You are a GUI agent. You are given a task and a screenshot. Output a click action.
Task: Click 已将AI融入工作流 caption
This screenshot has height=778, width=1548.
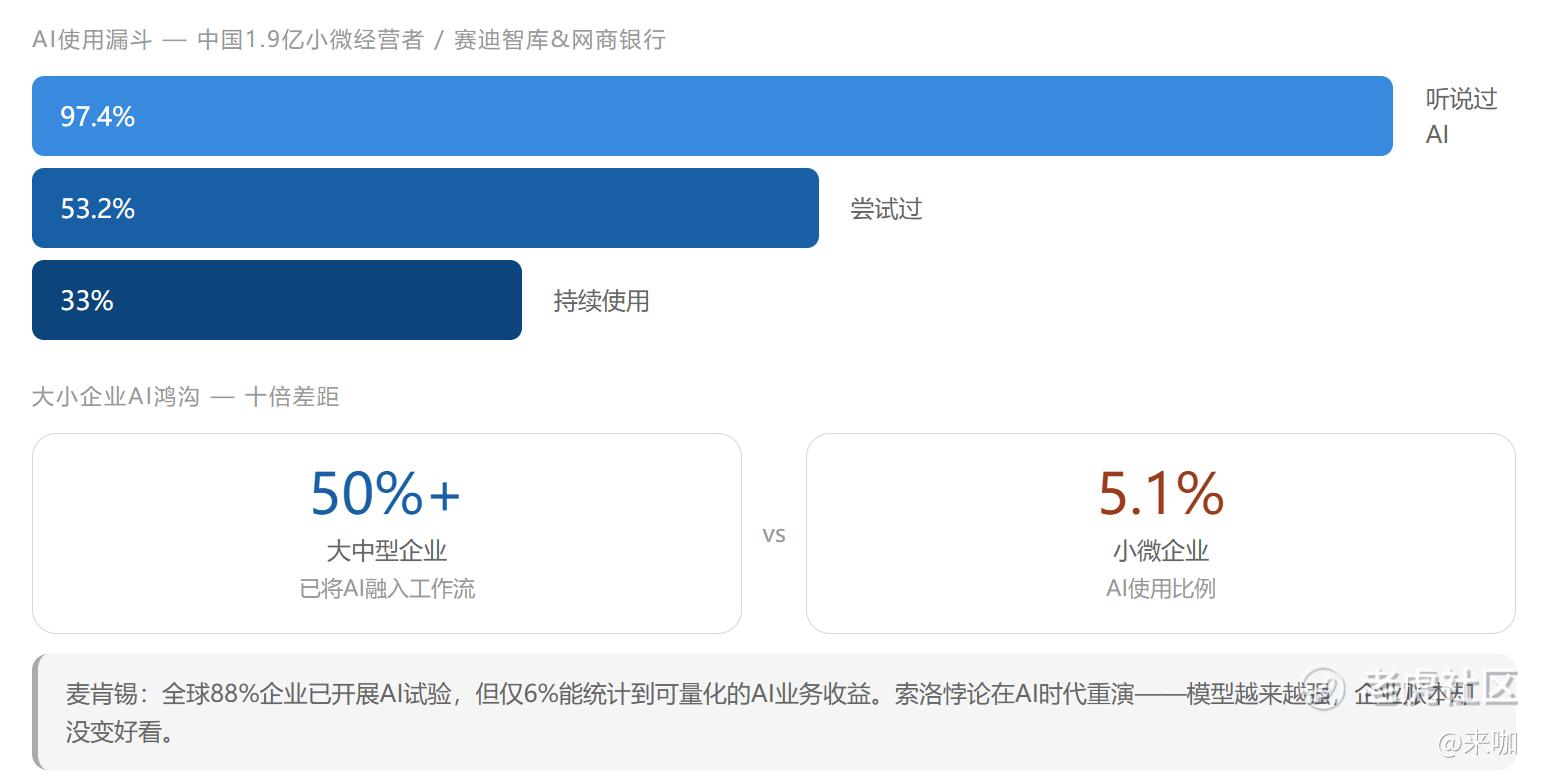point(387,588)
